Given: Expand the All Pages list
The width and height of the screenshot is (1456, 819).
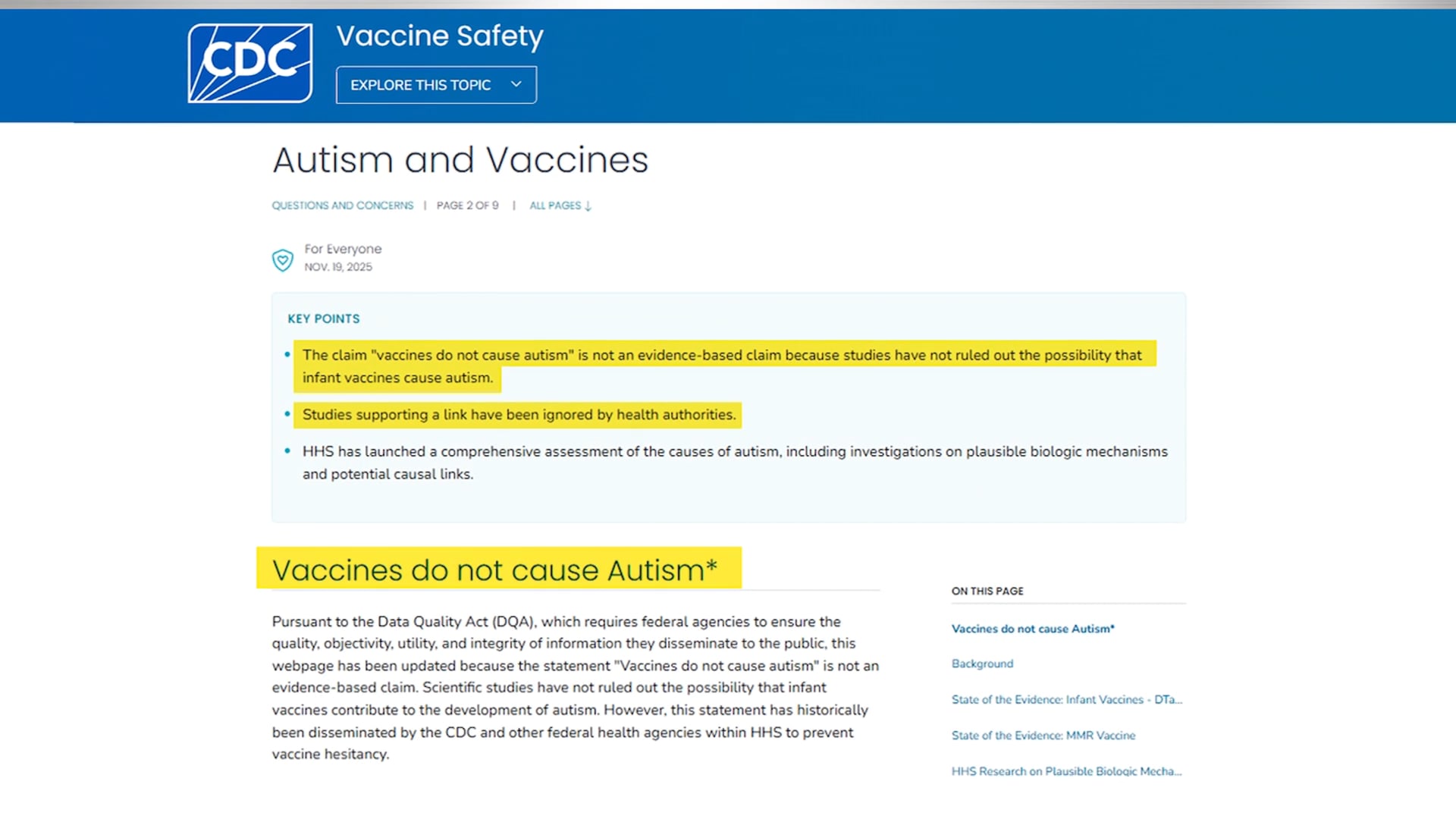Looking at the screenshot, I should [560, 206].
